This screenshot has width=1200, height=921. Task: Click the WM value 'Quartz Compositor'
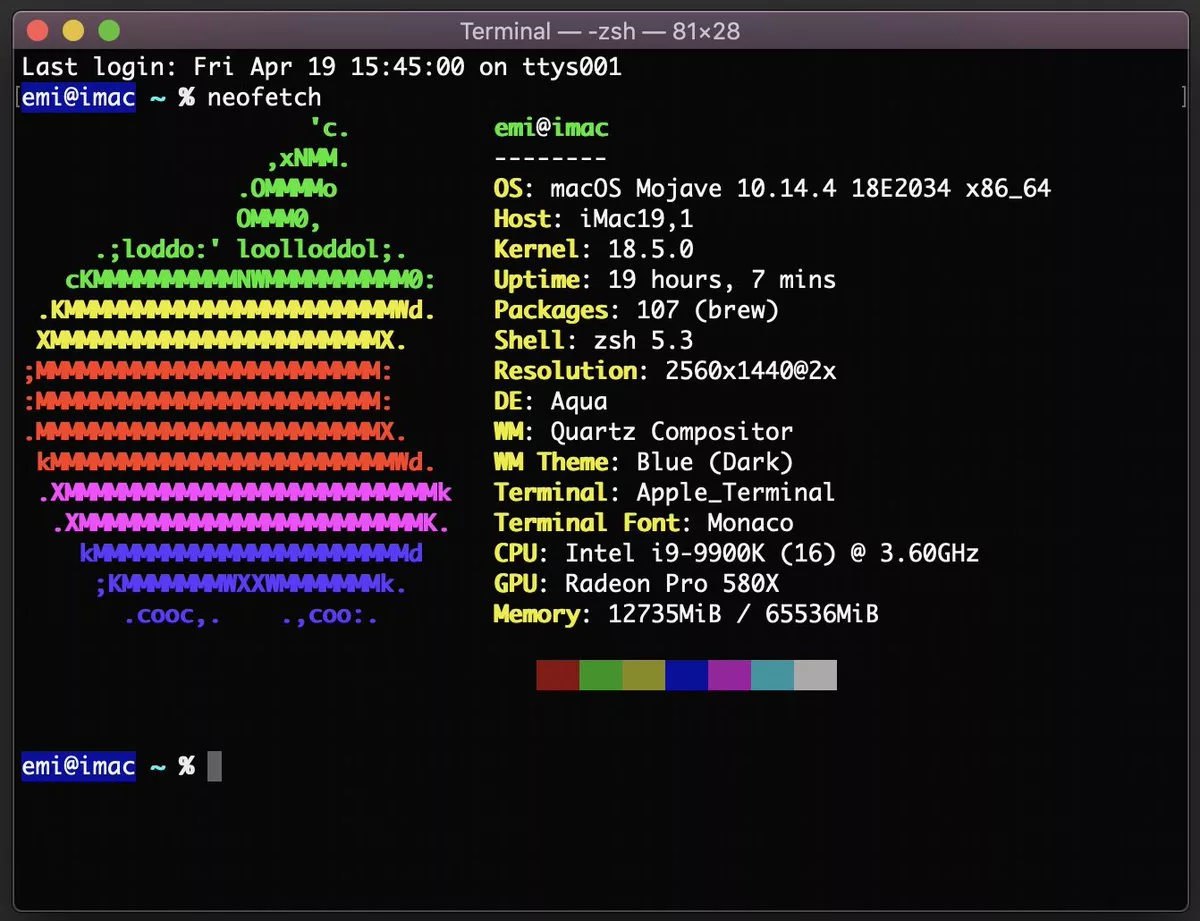672,432
